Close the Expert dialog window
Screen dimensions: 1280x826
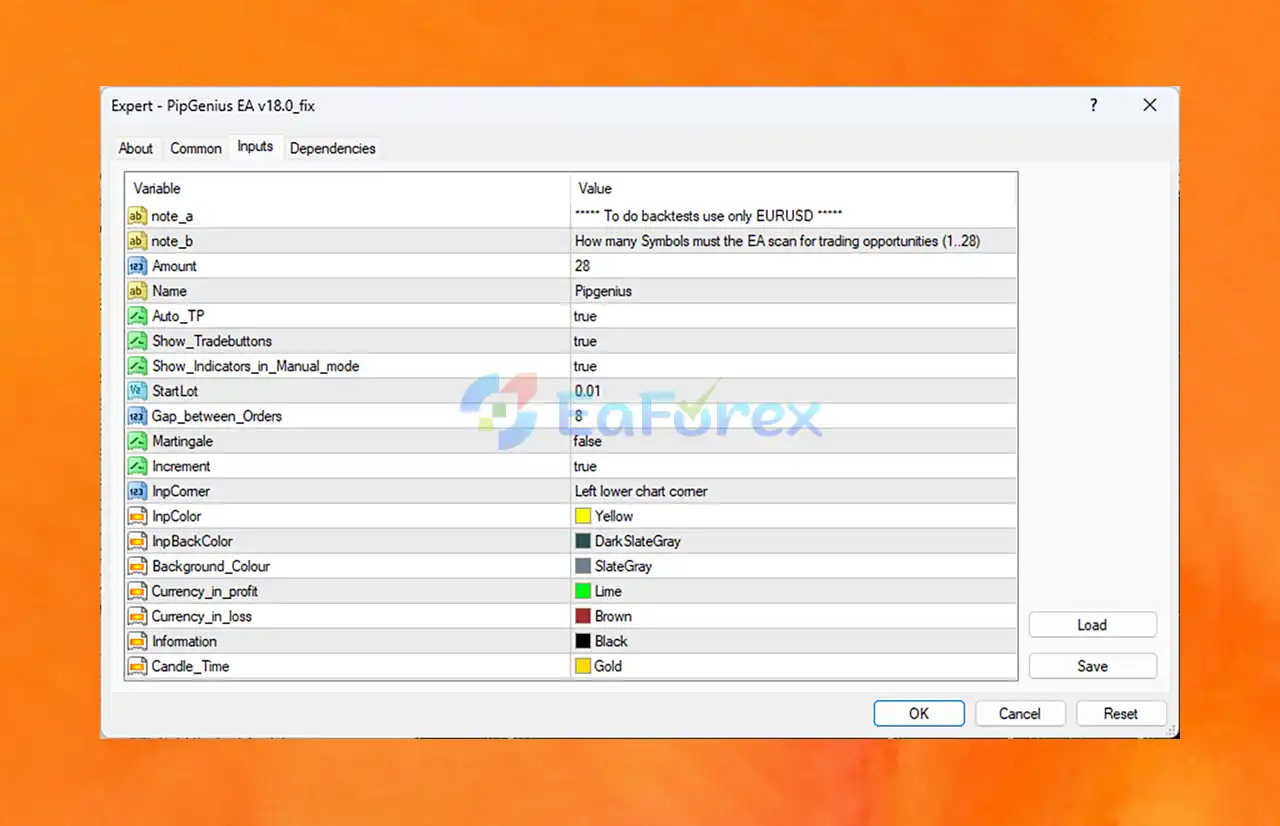click(x=1150, y=105)
